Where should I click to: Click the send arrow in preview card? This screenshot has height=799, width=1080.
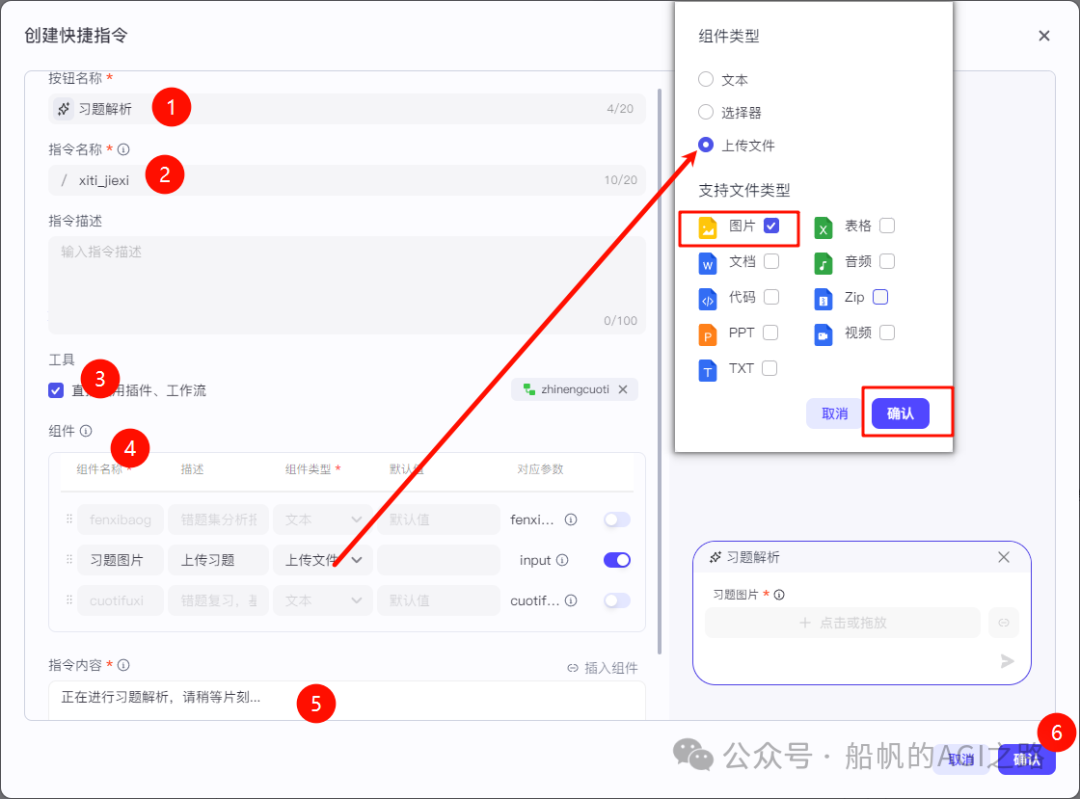[x=1007, y=661]
